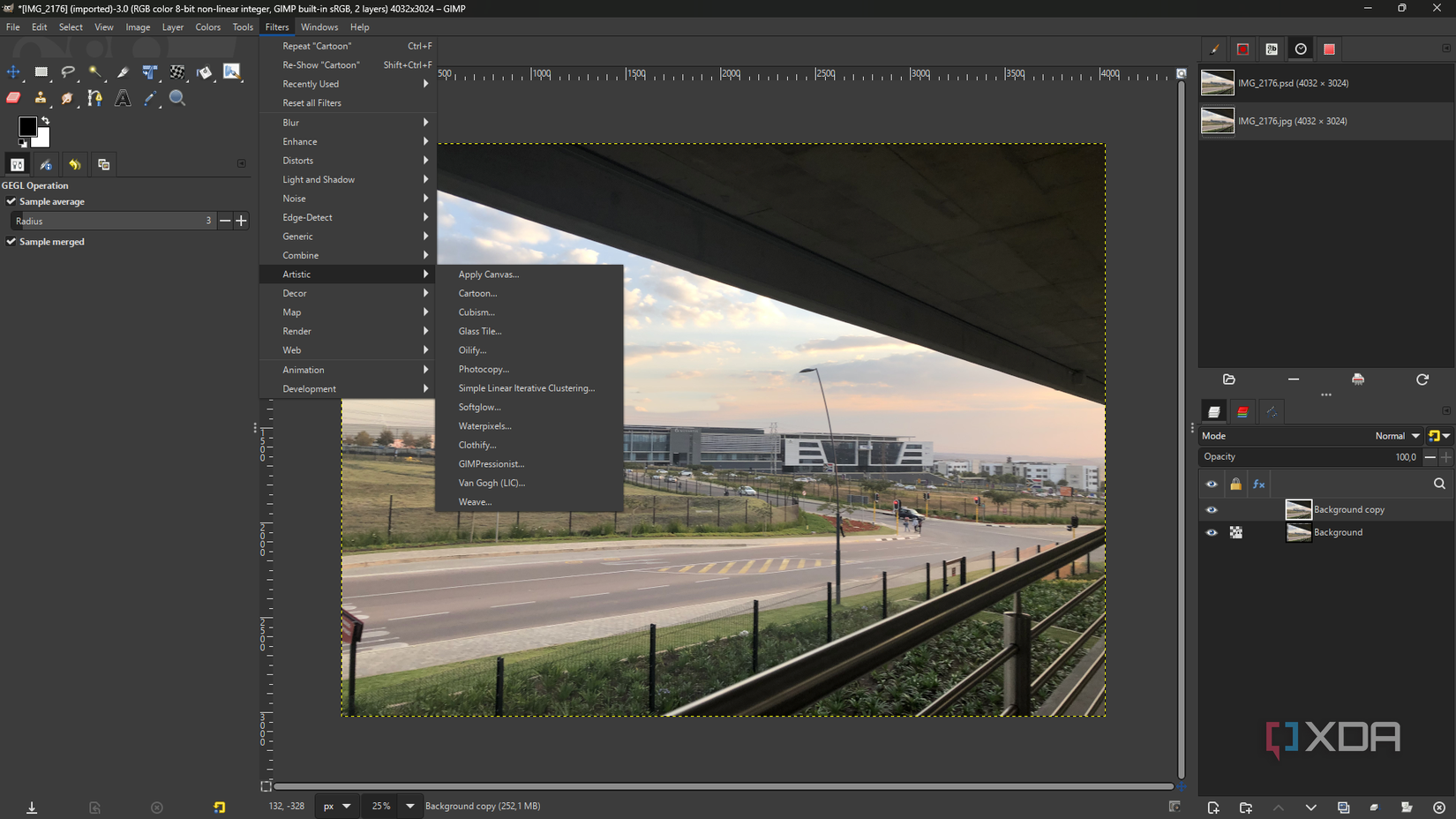This screenshot has height=819, width=1456.
Task: Select the Eraser tool
Action: 13,99
